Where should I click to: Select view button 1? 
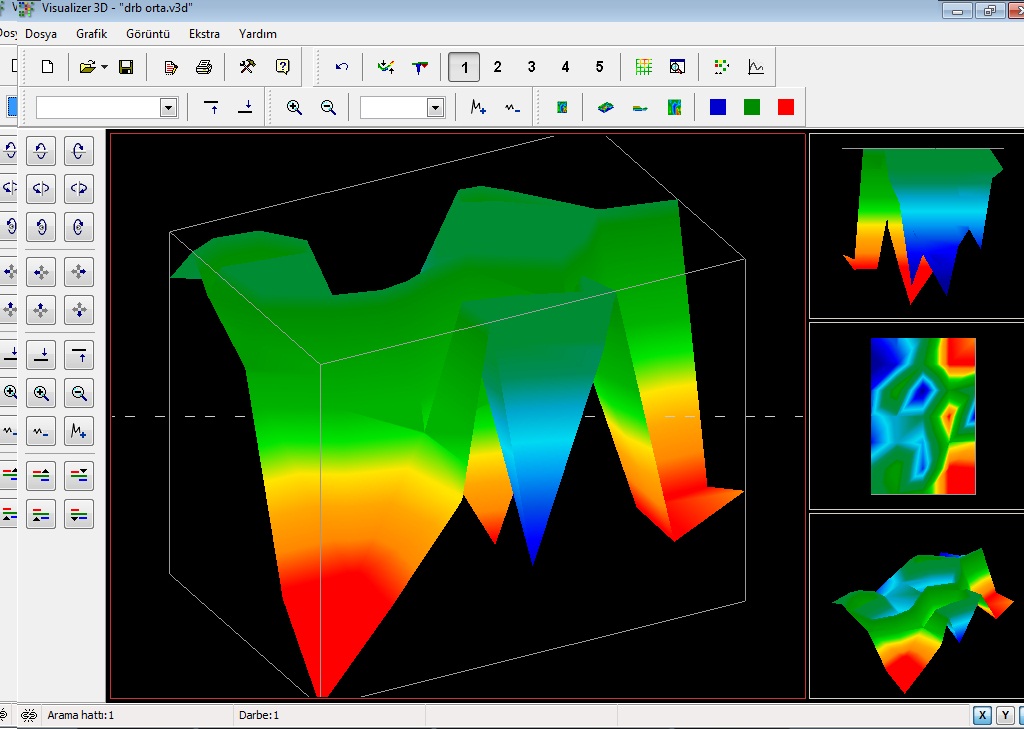pyautogui.click(x=463, y=67)
